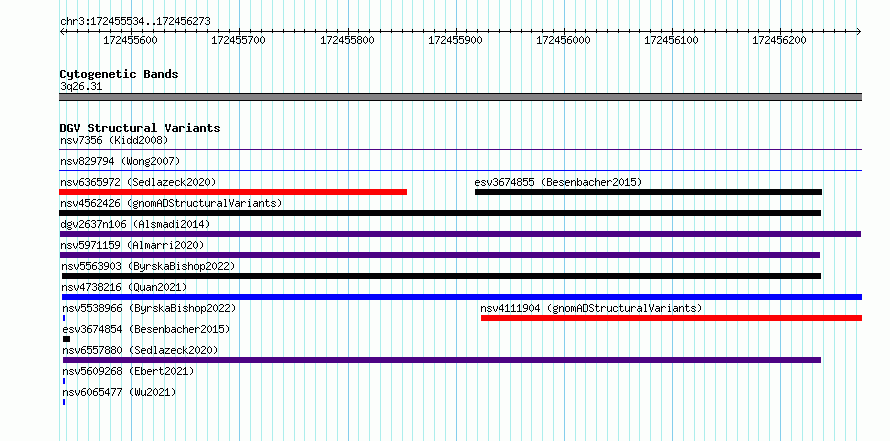Open the DGV Structural Variants track title
890x441 pixels.
point(140,128)
